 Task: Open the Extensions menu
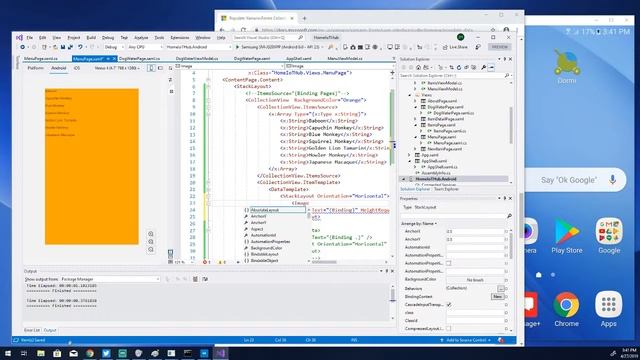pos(180,38)
